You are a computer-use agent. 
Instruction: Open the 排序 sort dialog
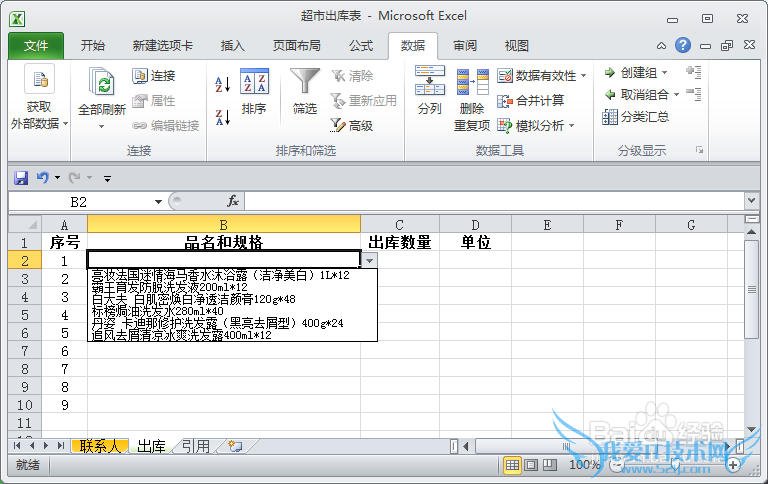coord(254,92)
